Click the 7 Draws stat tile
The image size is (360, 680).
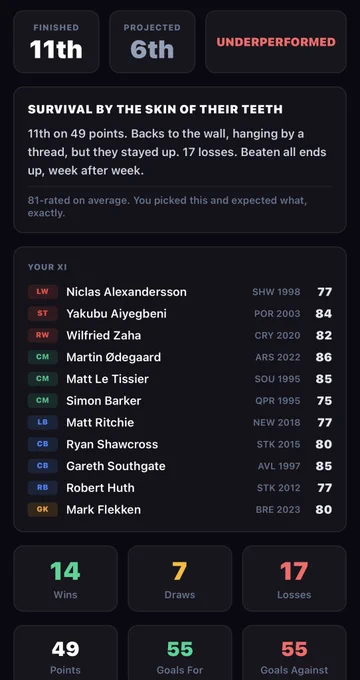point(180,579)
